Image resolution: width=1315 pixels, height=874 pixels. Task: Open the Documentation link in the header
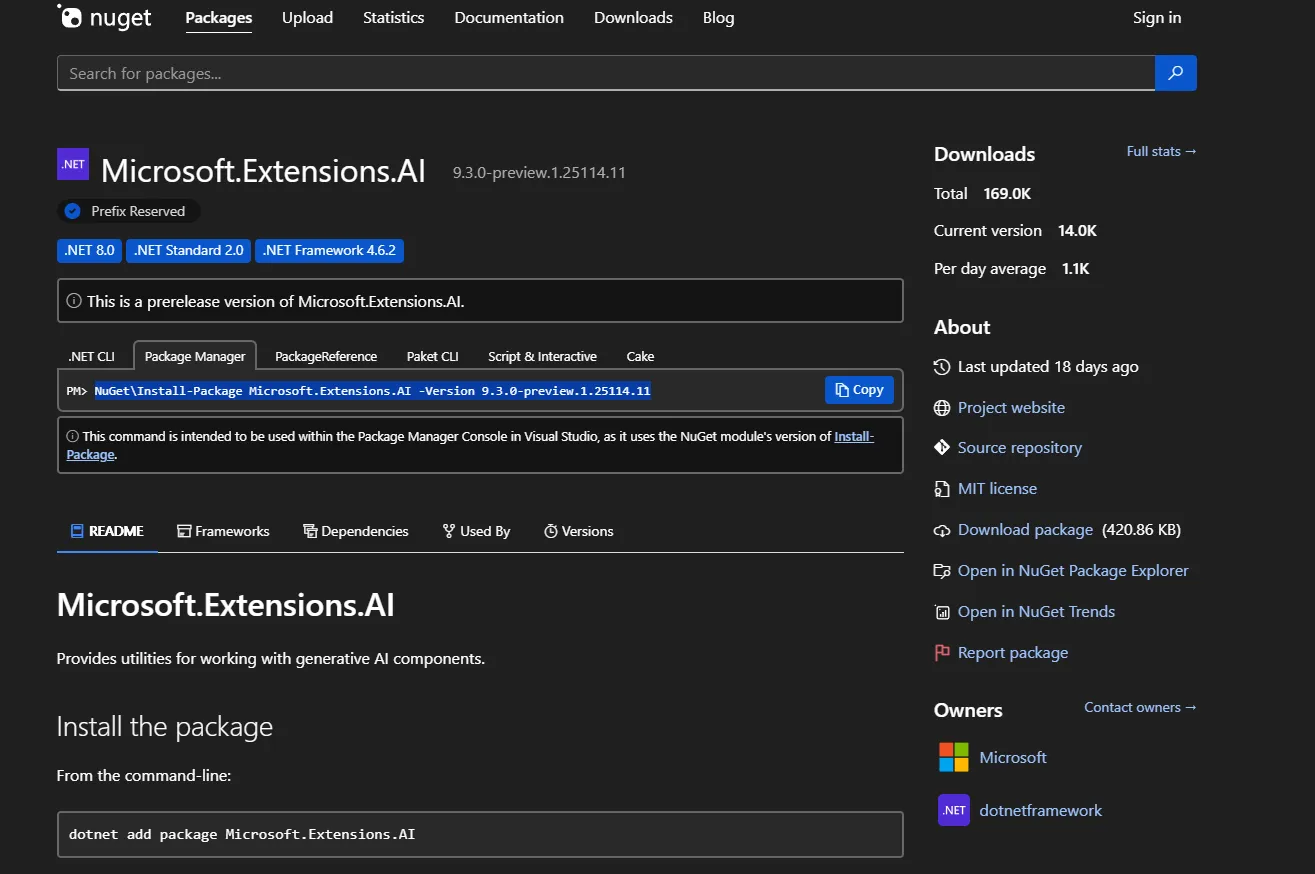pos(509,18)
